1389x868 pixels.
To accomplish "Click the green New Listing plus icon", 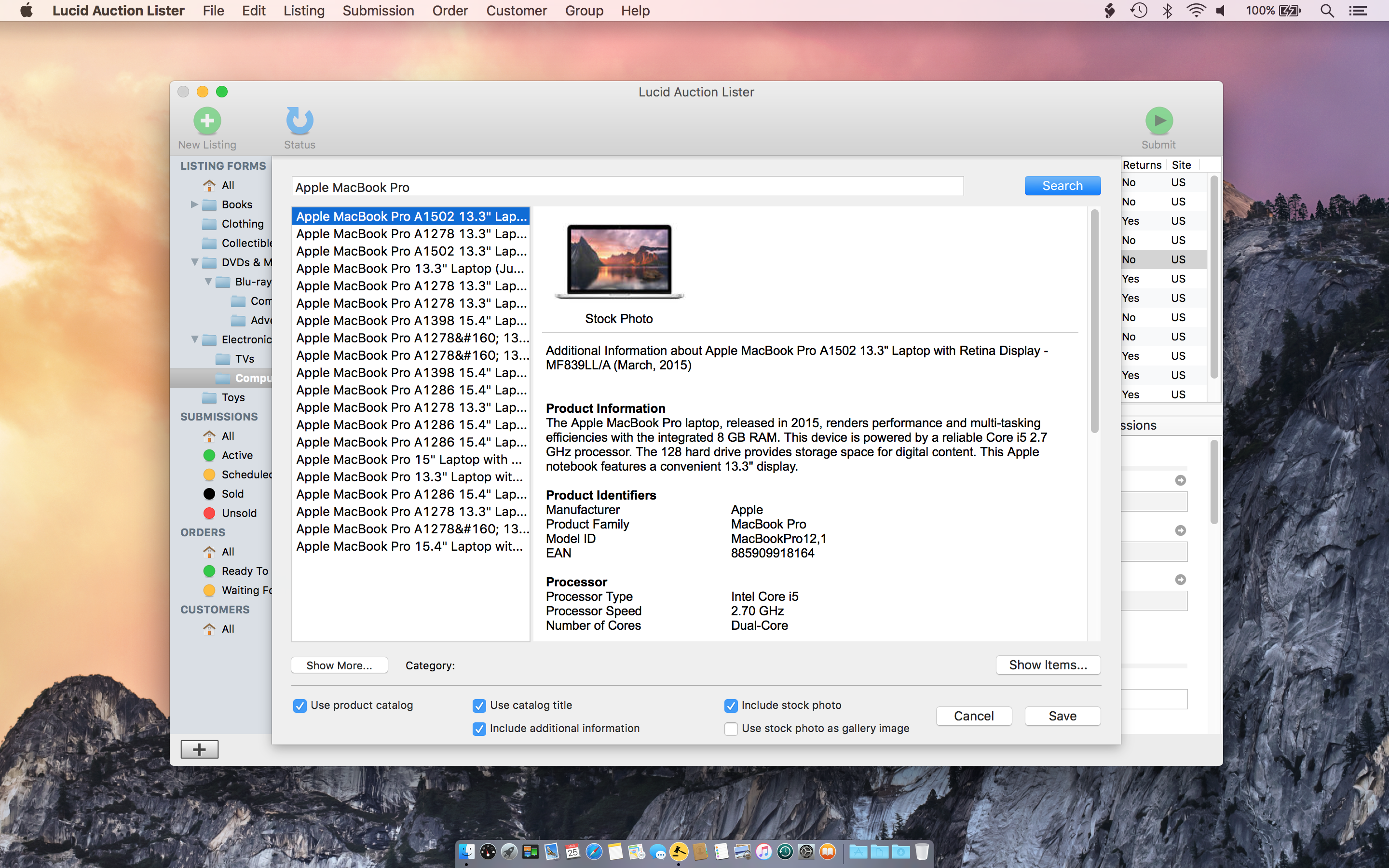I will click(207, 121).
